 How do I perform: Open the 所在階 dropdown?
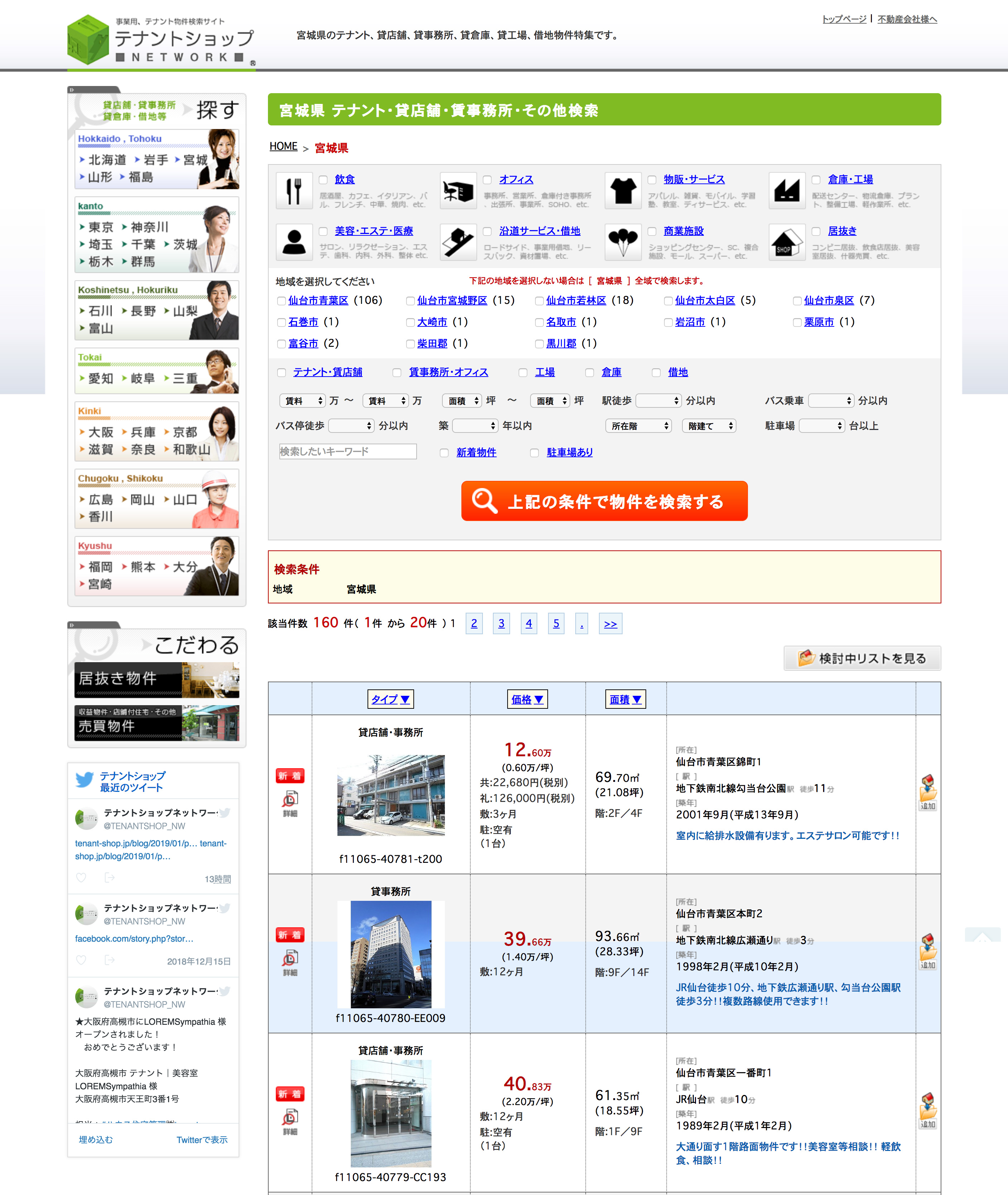tap(638, 426)
